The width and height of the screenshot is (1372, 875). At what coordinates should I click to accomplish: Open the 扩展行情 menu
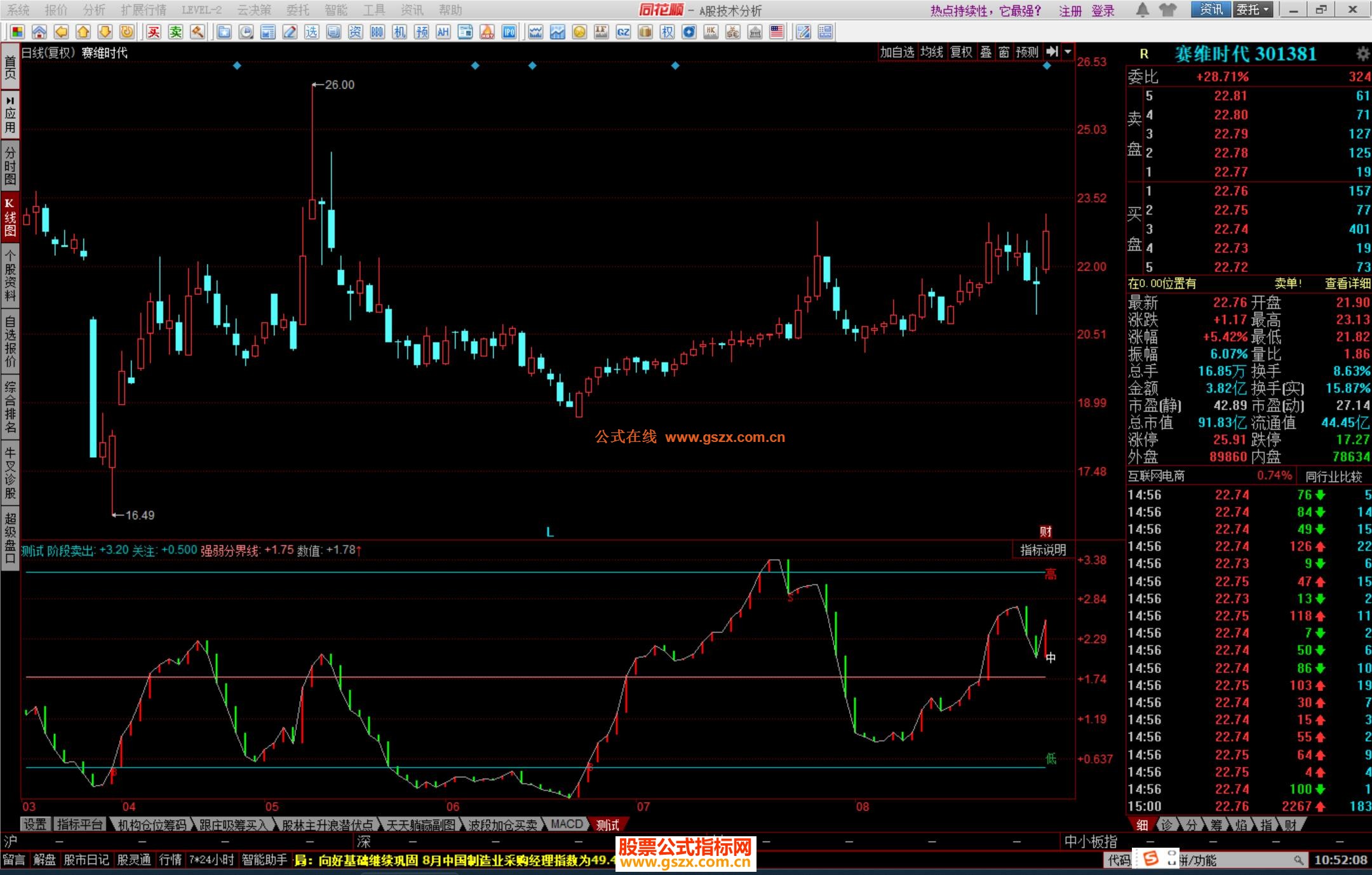pyautogui.click(x=144, y=10)
